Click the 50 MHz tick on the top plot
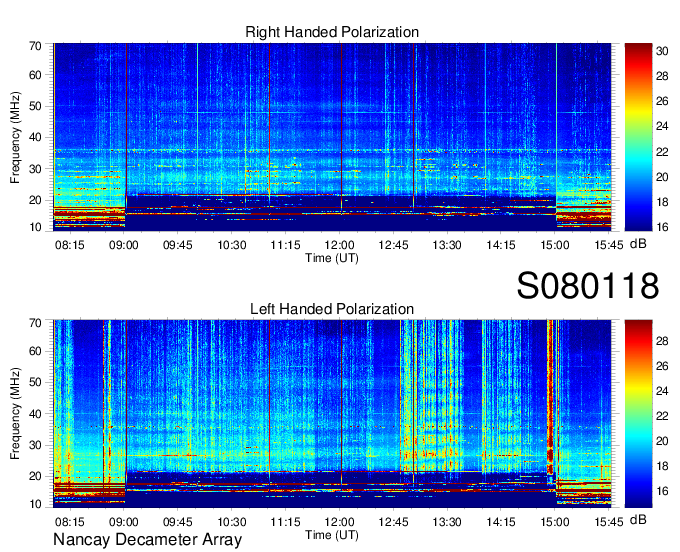Screen dimensions: 680x552 click(x=35, y=106)
